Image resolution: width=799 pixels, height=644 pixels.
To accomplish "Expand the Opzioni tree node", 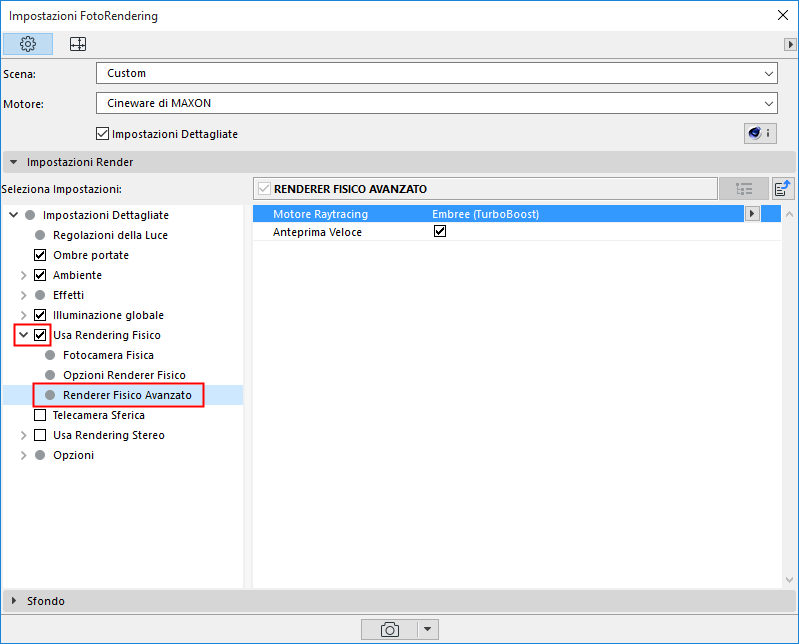I will point(23,455).
